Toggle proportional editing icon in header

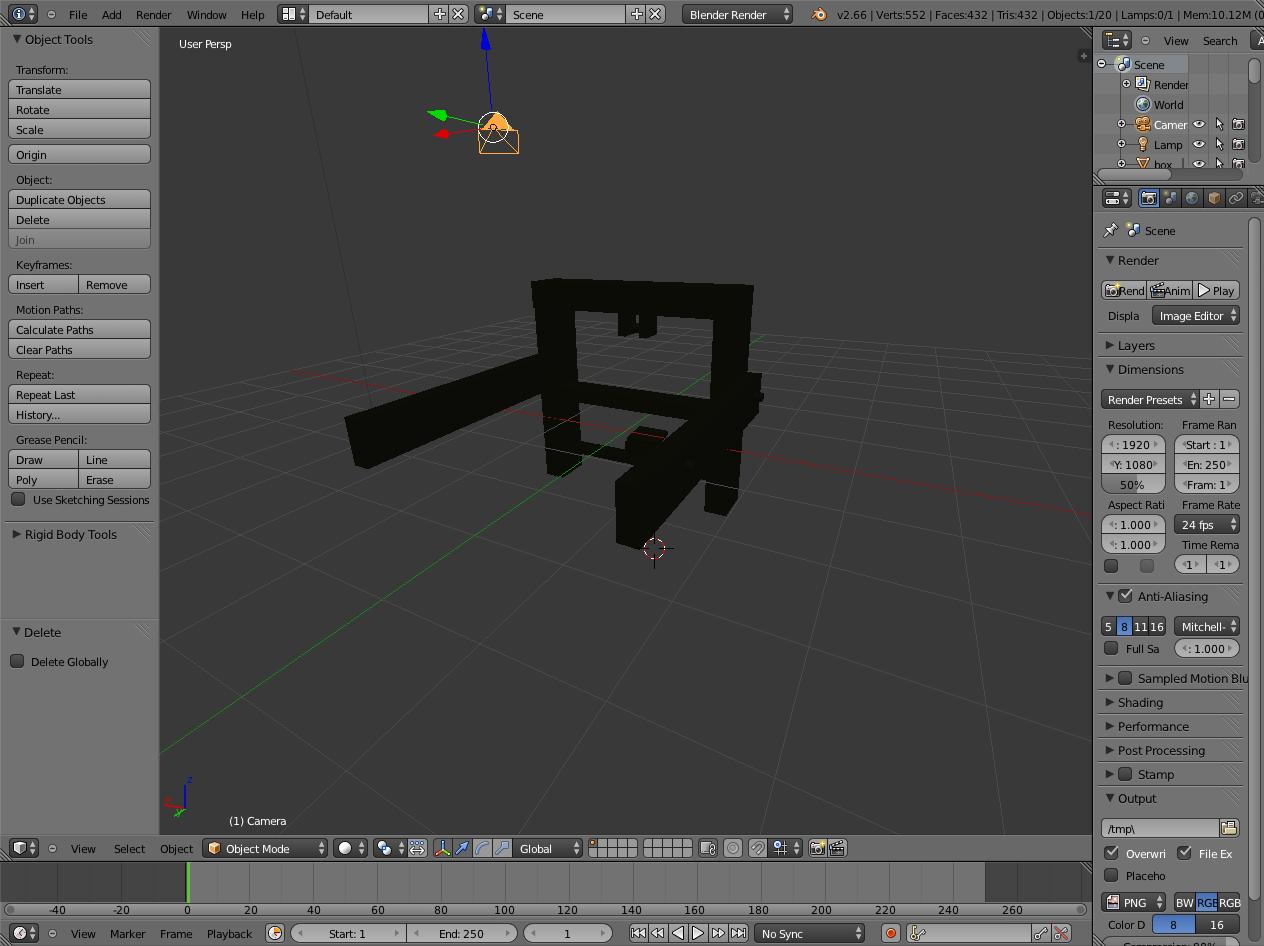733,848
